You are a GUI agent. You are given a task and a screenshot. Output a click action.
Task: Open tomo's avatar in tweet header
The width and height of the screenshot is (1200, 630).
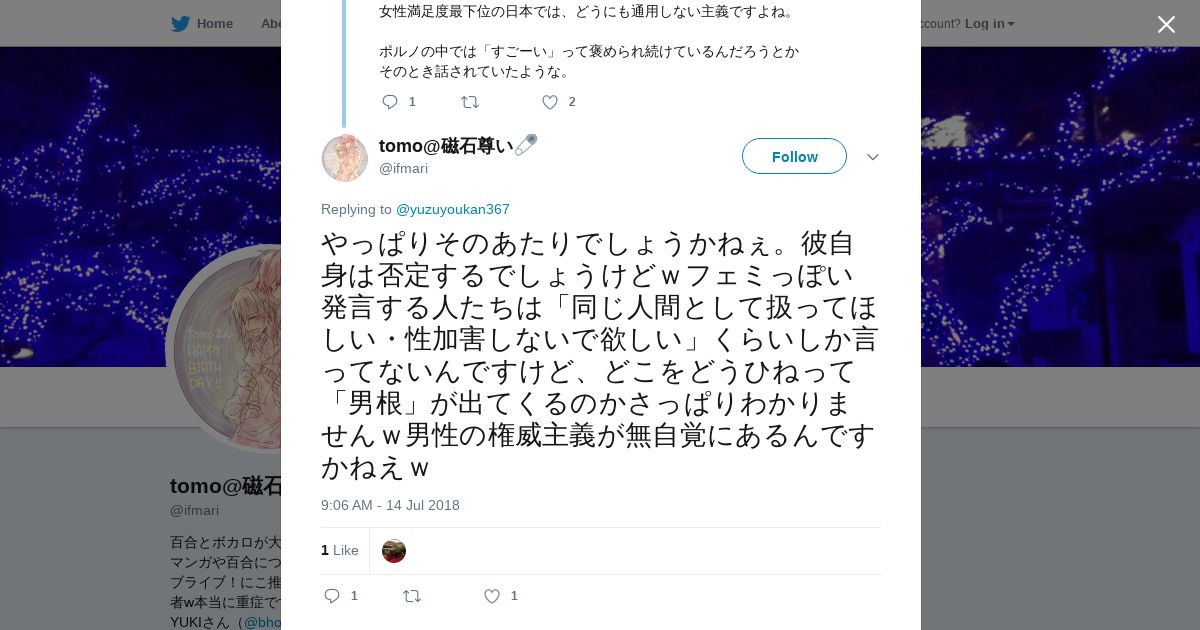(344, 158)
